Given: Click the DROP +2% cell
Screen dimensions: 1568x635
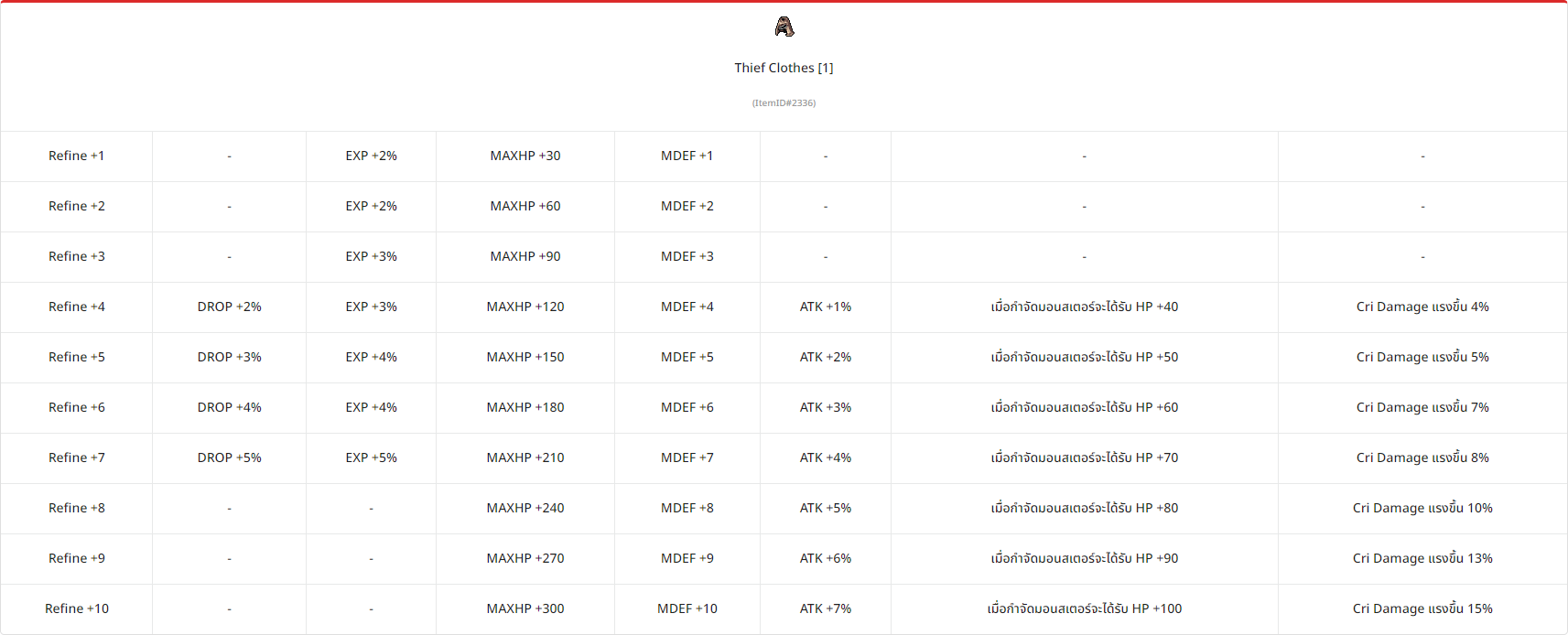Looking at the screenshot, I should pos(230,307).
